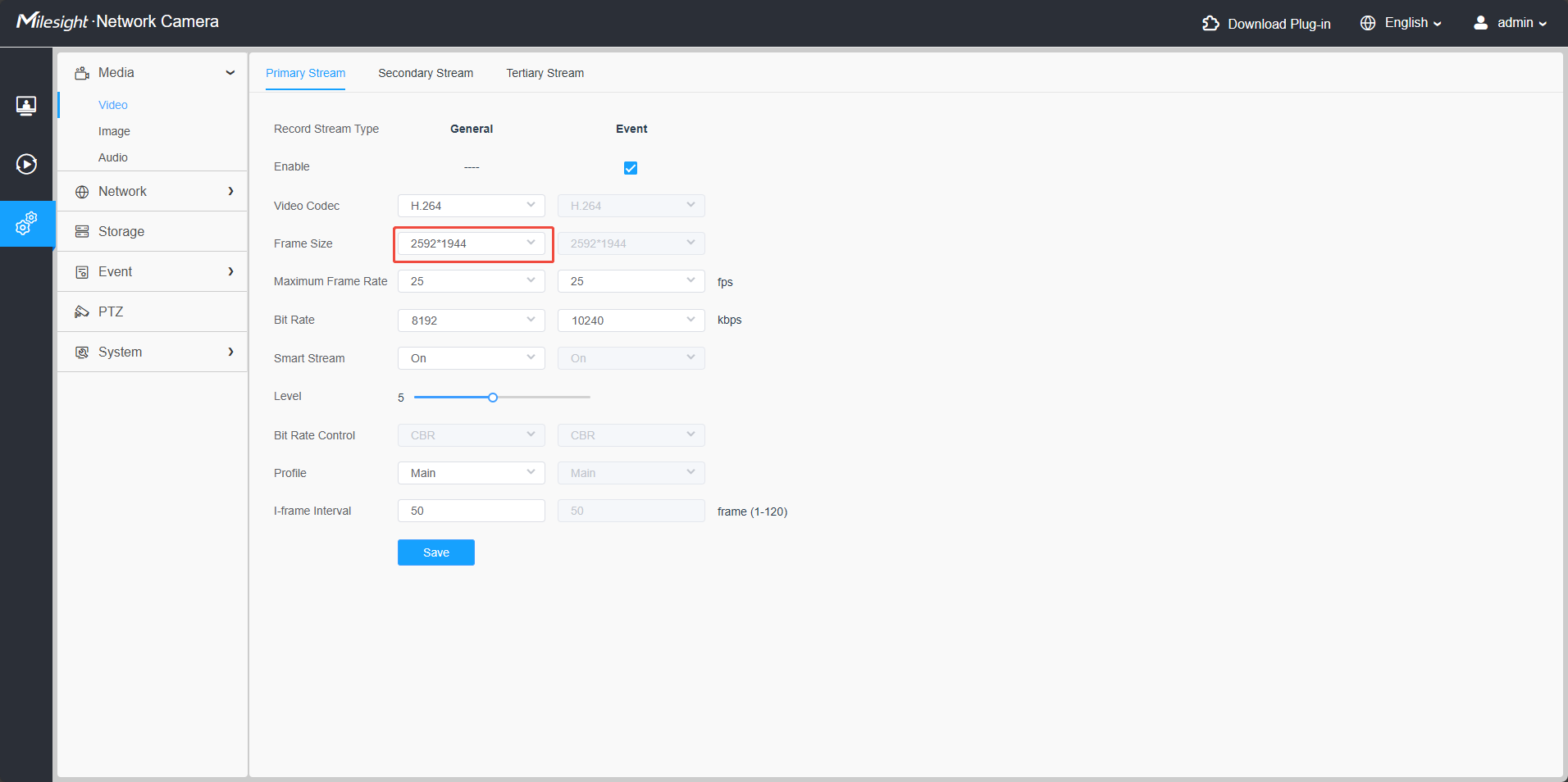
Task: Click the admin user icon
Action: [x=1480, y=23]
